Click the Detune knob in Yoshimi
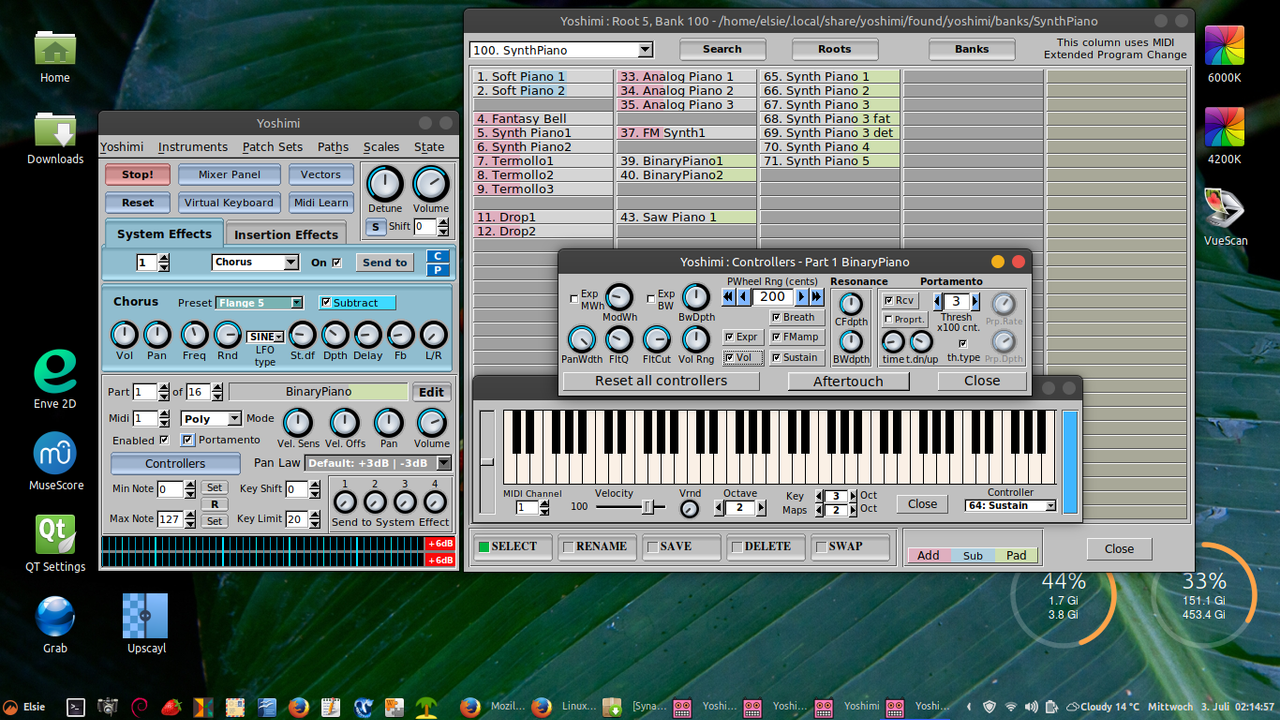The width and height of the screenshot is (1280, 720). 385,184
